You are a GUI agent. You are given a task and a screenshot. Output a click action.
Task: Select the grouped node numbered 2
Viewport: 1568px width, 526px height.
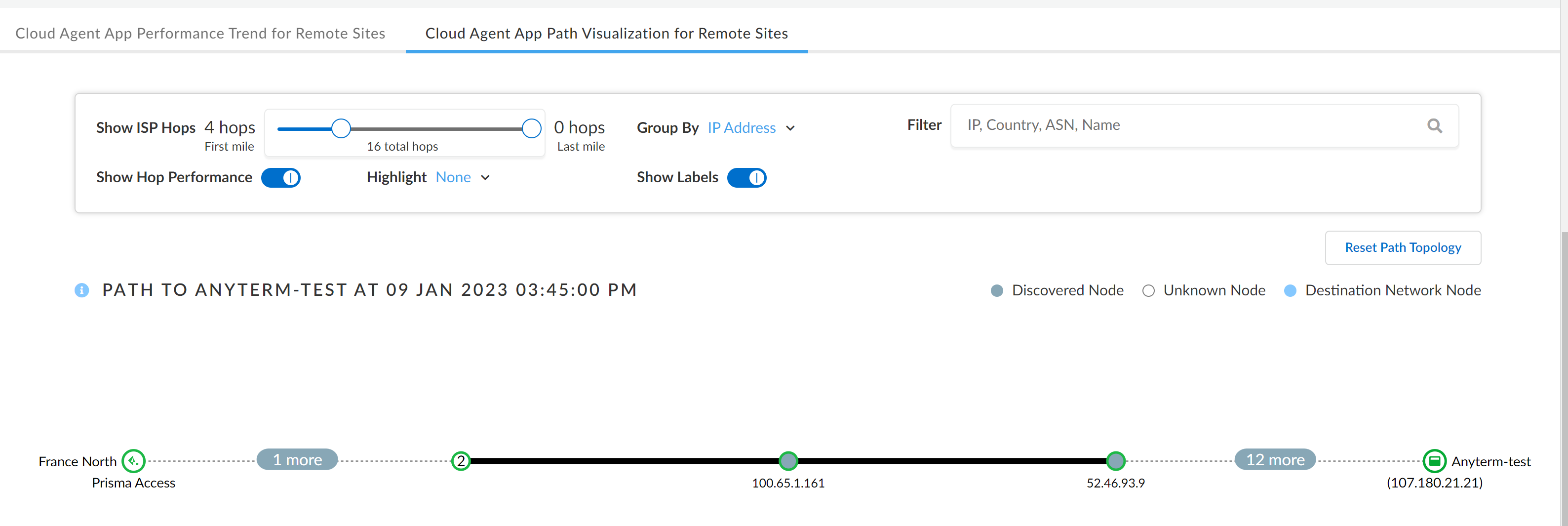[461, 461]
